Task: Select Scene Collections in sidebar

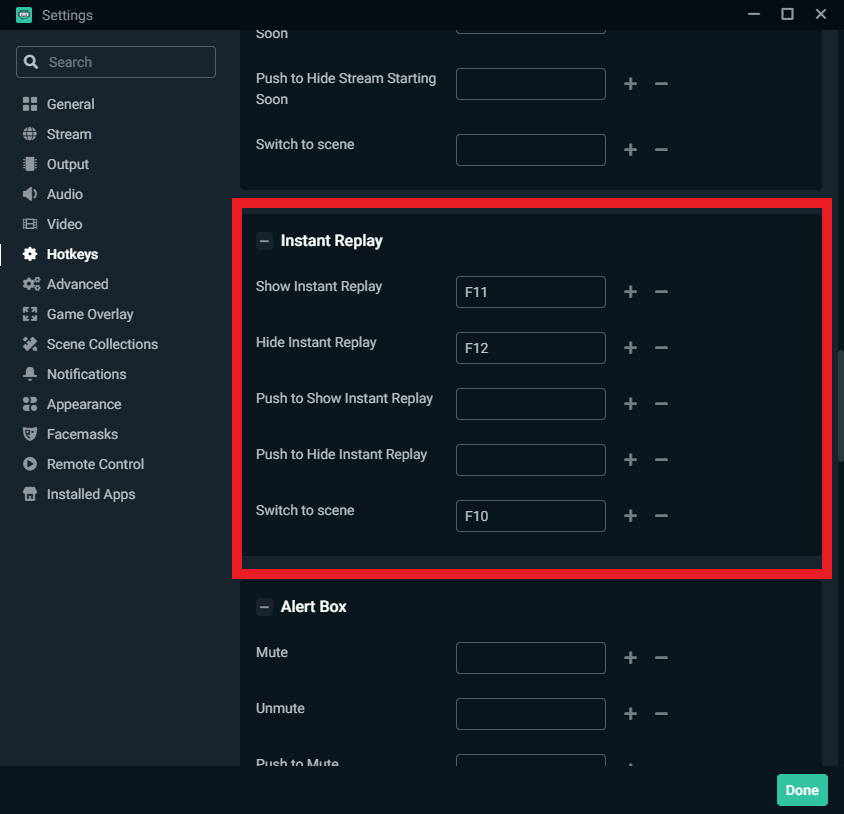Action: (x=102, y=344)
